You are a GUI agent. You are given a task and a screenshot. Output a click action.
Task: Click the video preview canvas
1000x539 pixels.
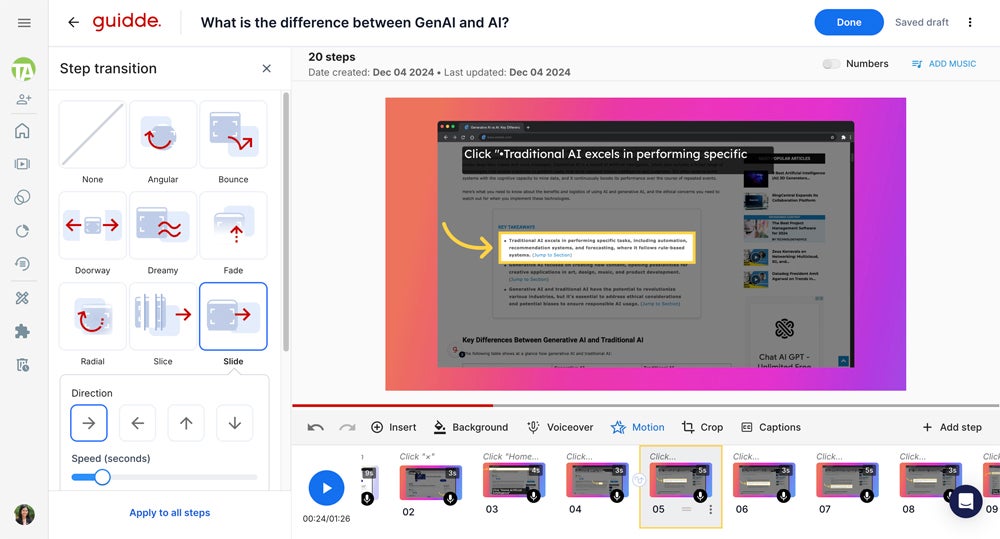645,244
